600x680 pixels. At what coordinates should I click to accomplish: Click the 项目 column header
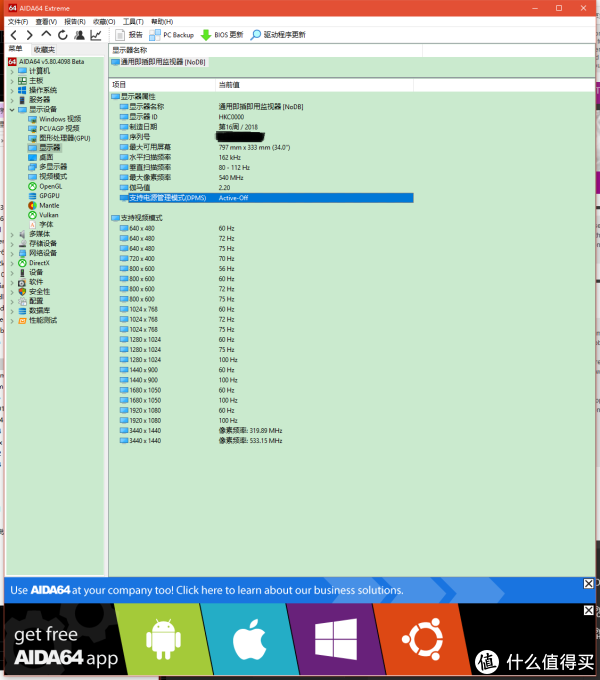(162, 85)
